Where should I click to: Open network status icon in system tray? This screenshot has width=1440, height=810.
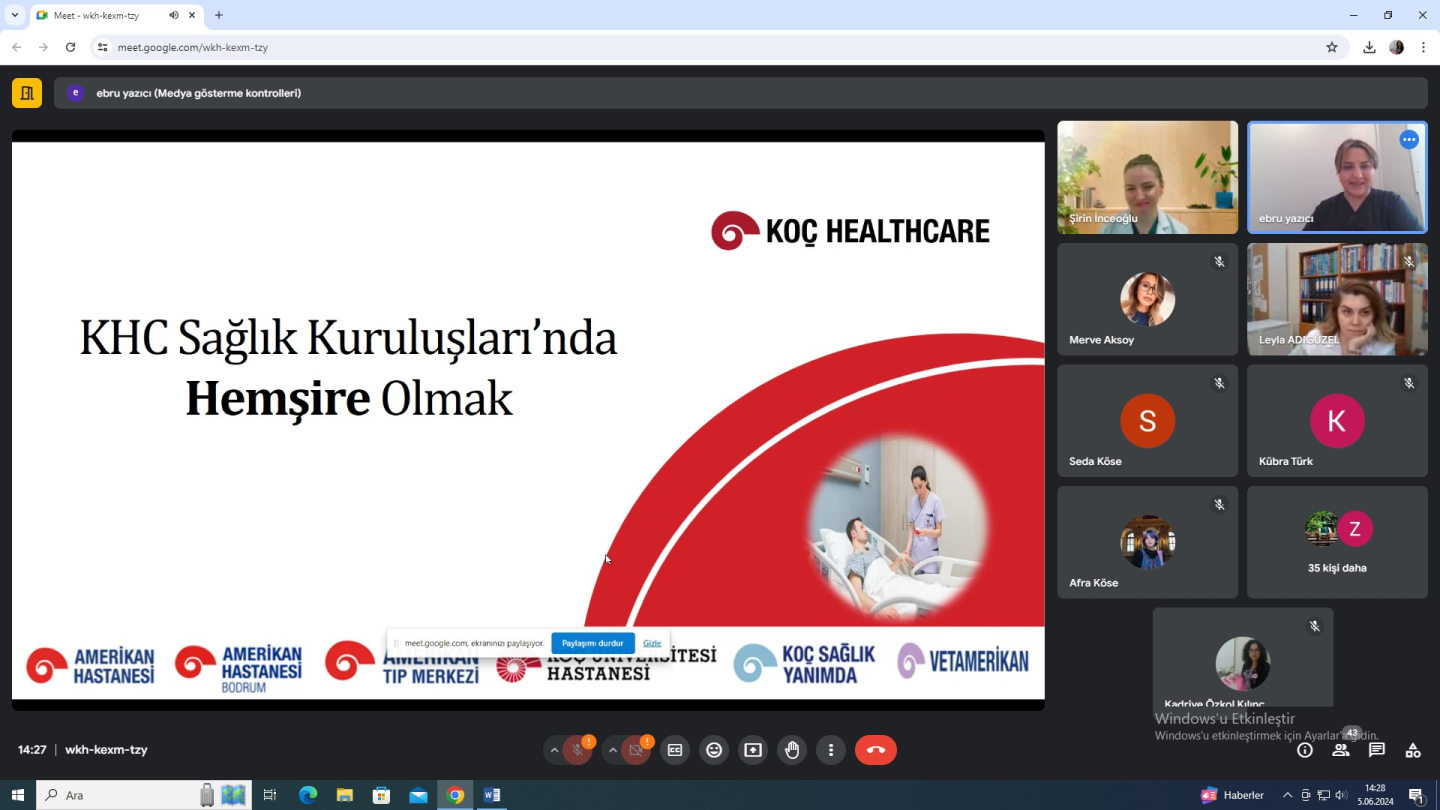click(1323, 795)
